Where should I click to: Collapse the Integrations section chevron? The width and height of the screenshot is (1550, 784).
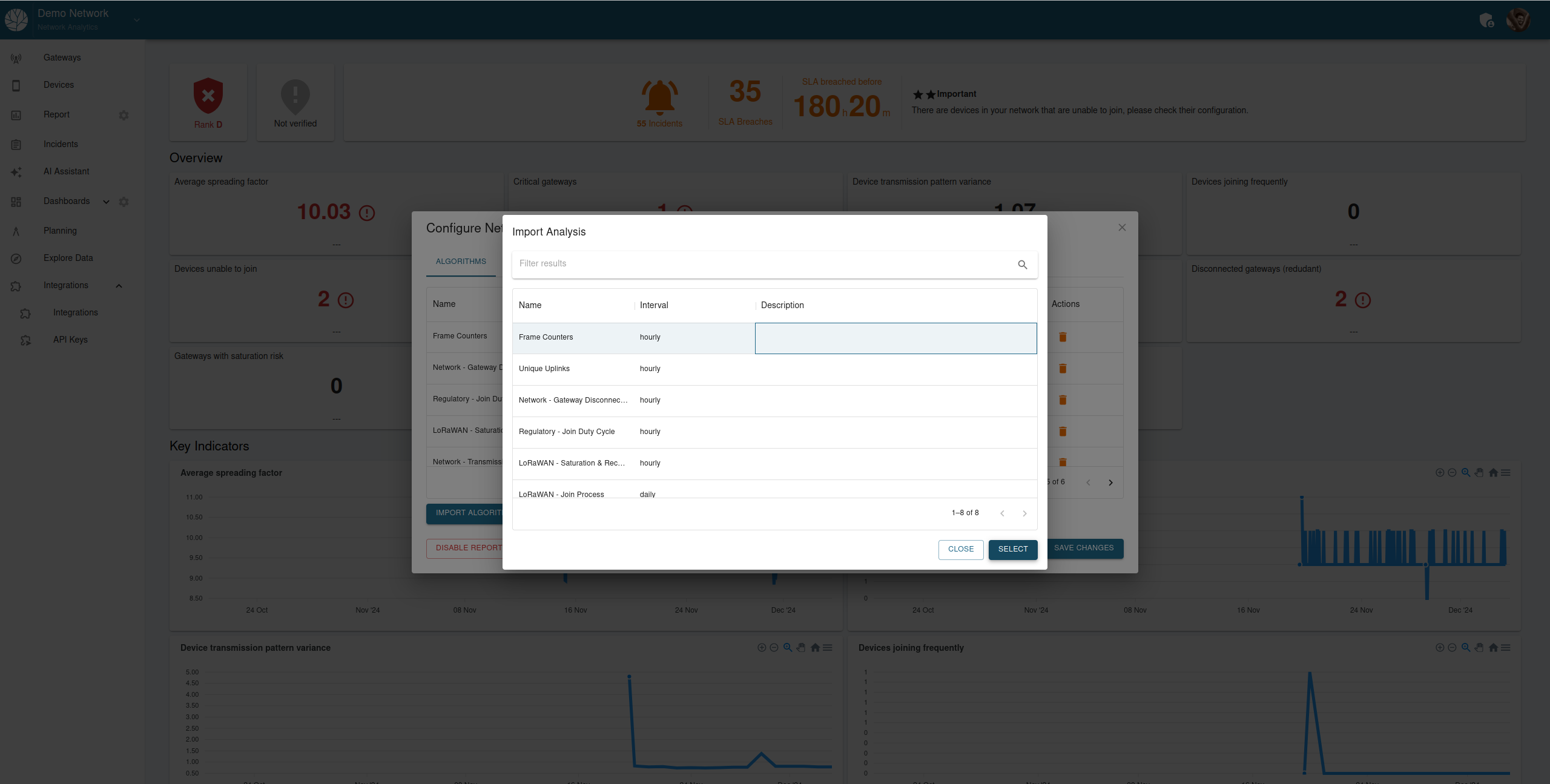pyautogui.click(x=119, y=286)
